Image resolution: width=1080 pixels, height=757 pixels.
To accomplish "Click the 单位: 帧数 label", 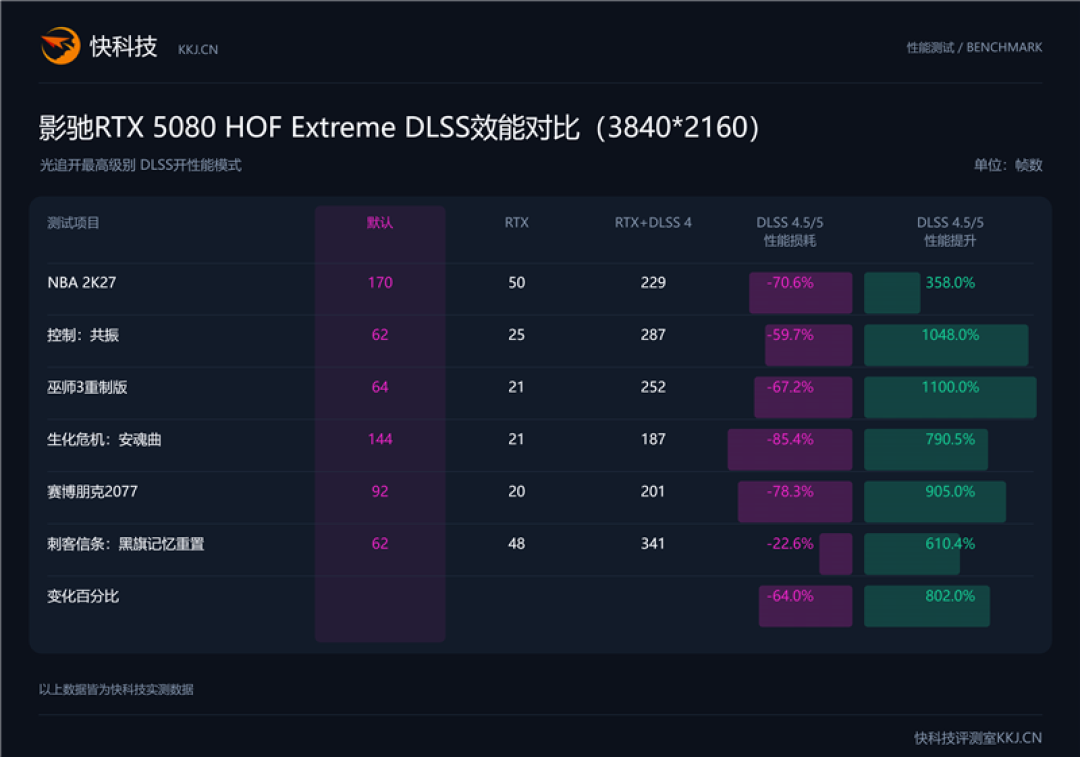I will 1008,165.
